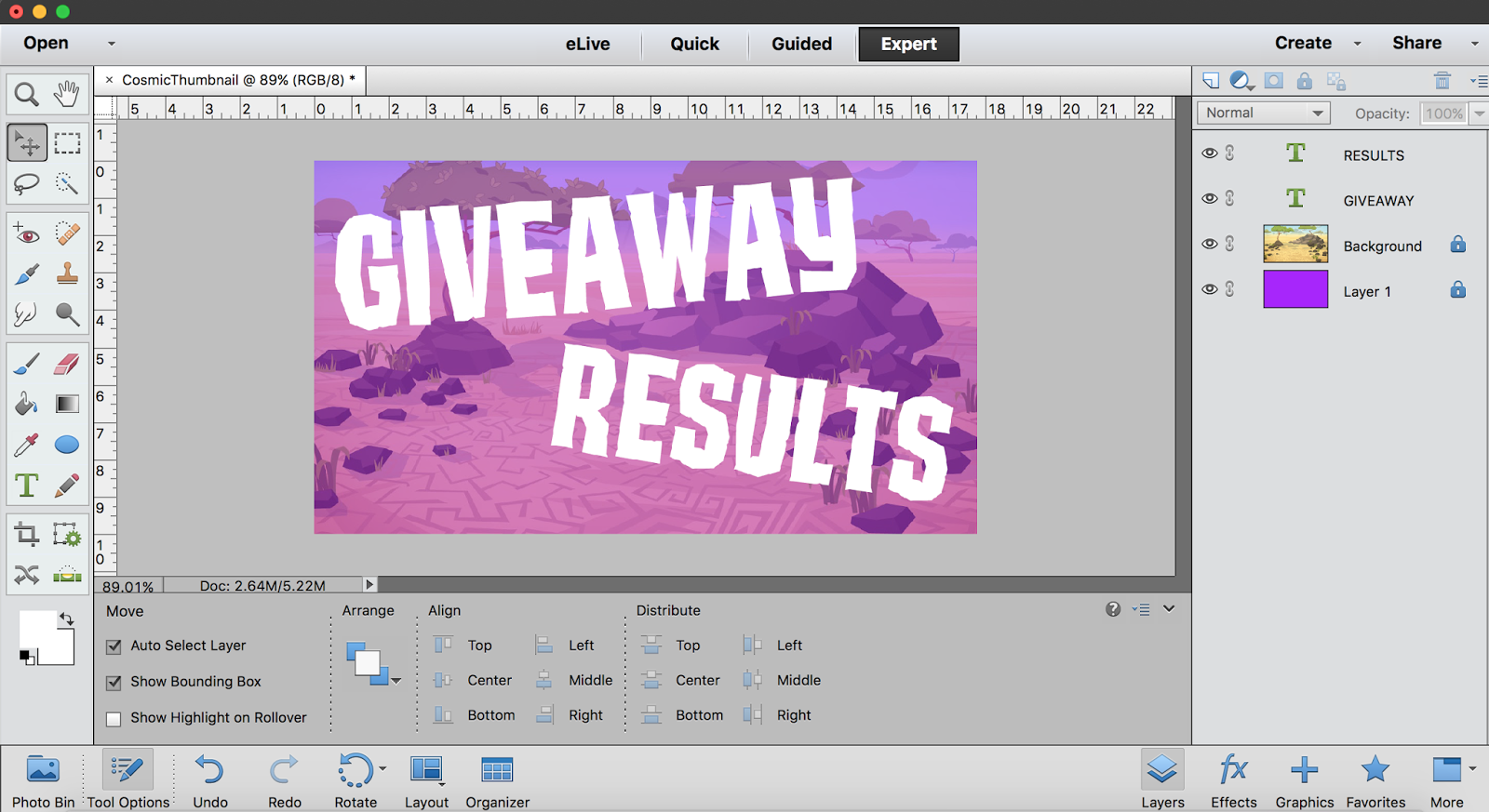Choose the Horizontal Type tool

pyautogui.click(x=27, y=486)
